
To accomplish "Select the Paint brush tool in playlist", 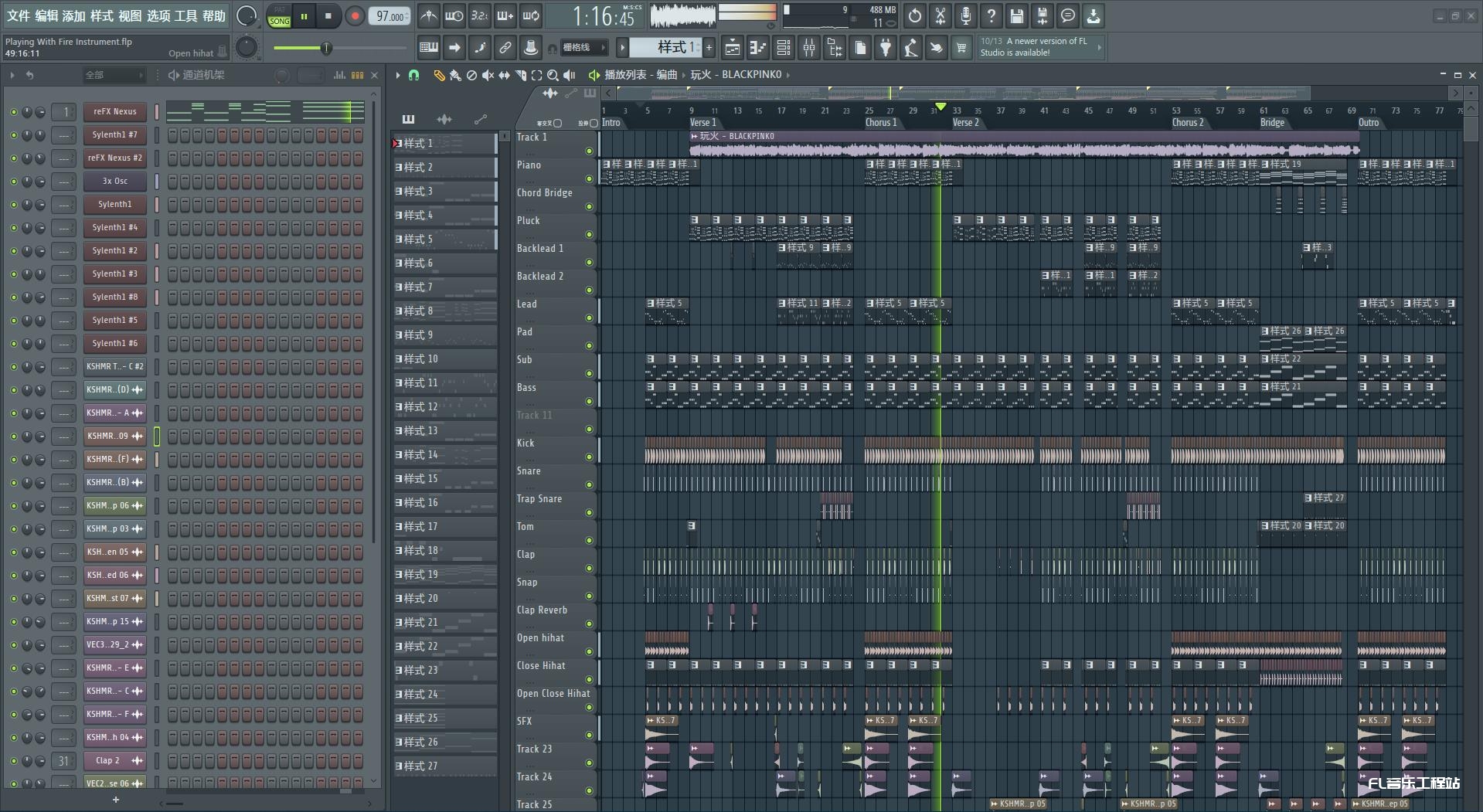I will click(455, 75).
